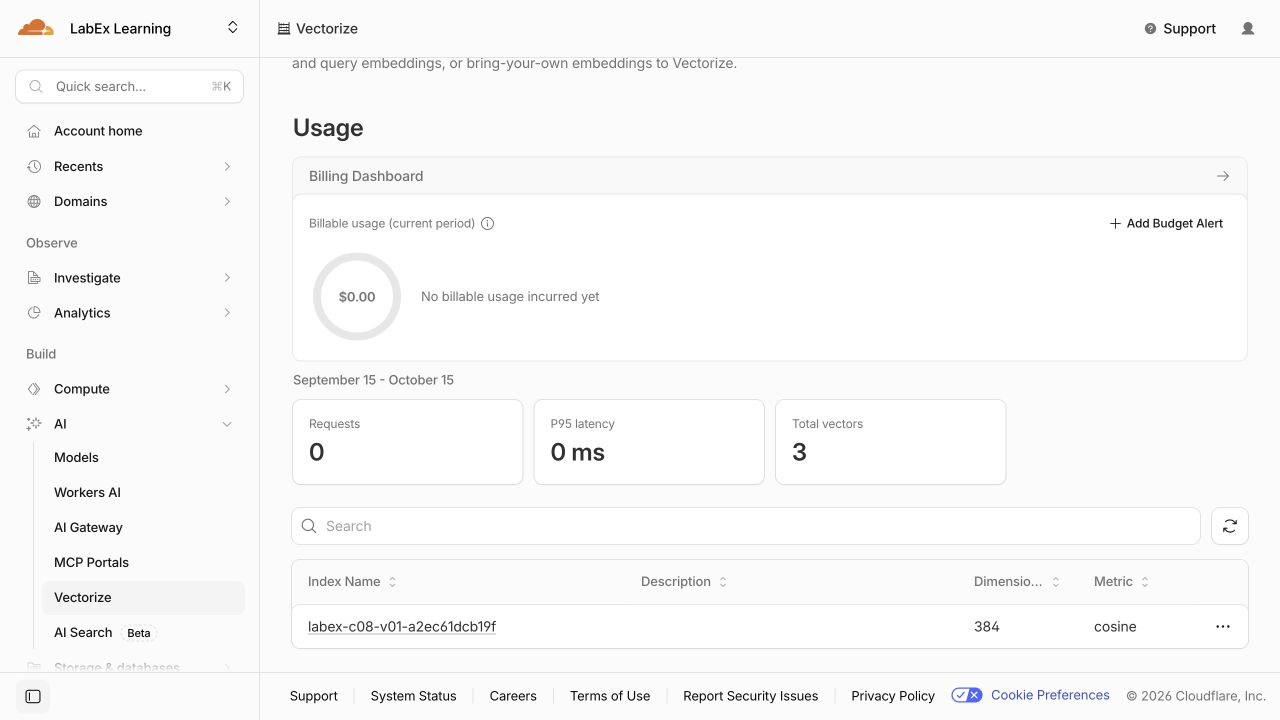Open the footer Support link
The image size is (1280, 720).
[314, 696]
